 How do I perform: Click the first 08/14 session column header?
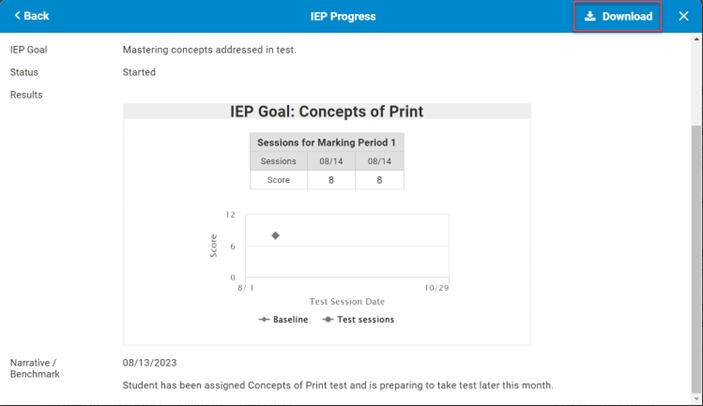[x=331, y=161]
